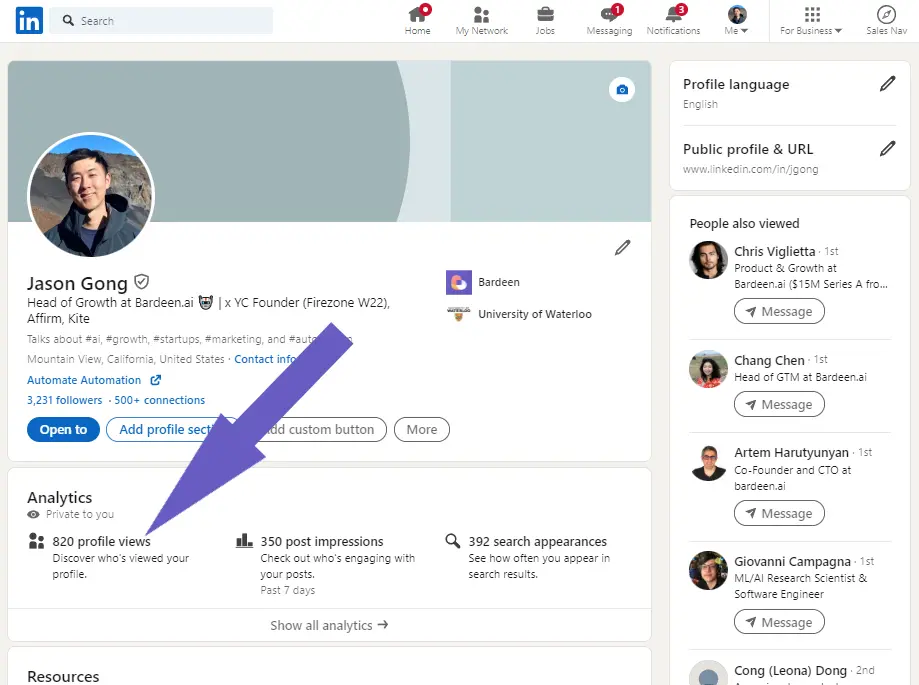The width and height of the screenshot is (919, 685).
Task: Click the camera icon to edit cover photo
Action: (x=622, y=90)
